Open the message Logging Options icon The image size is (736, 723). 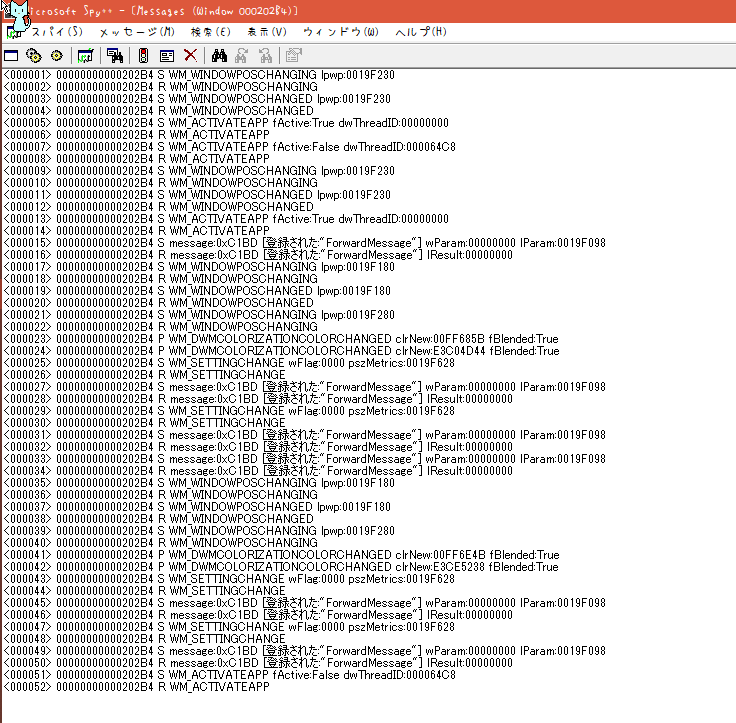[167, 56]
